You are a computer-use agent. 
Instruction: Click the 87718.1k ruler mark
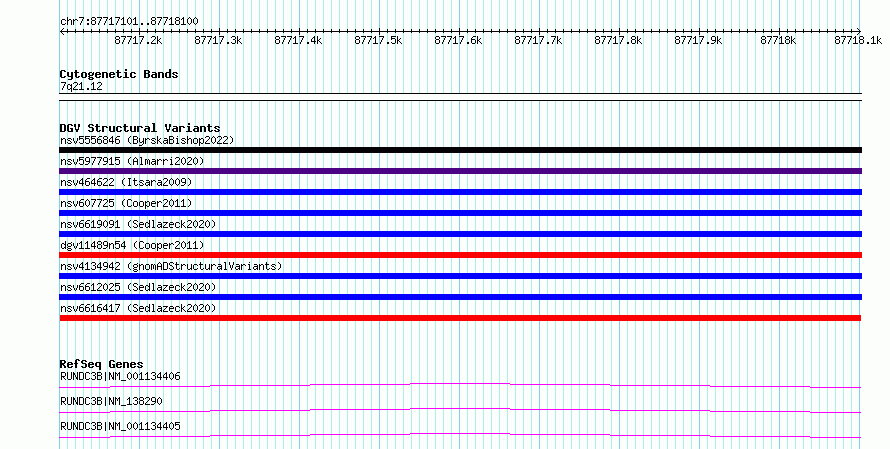[x=858, y=40]
